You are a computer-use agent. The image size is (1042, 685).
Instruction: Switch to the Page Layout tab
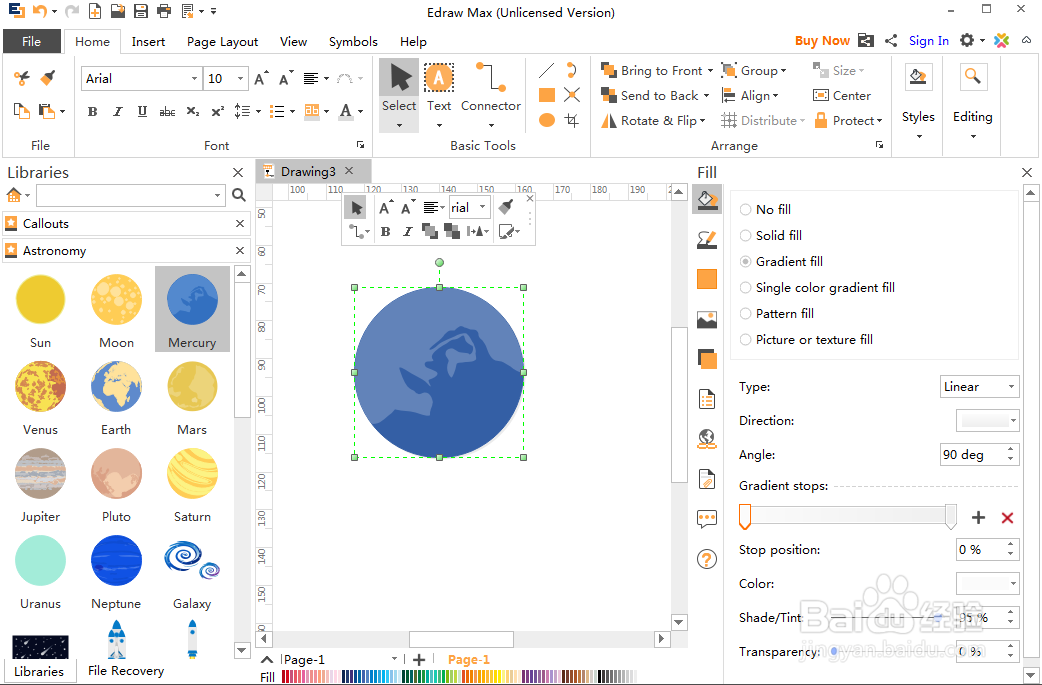[222, 41]
